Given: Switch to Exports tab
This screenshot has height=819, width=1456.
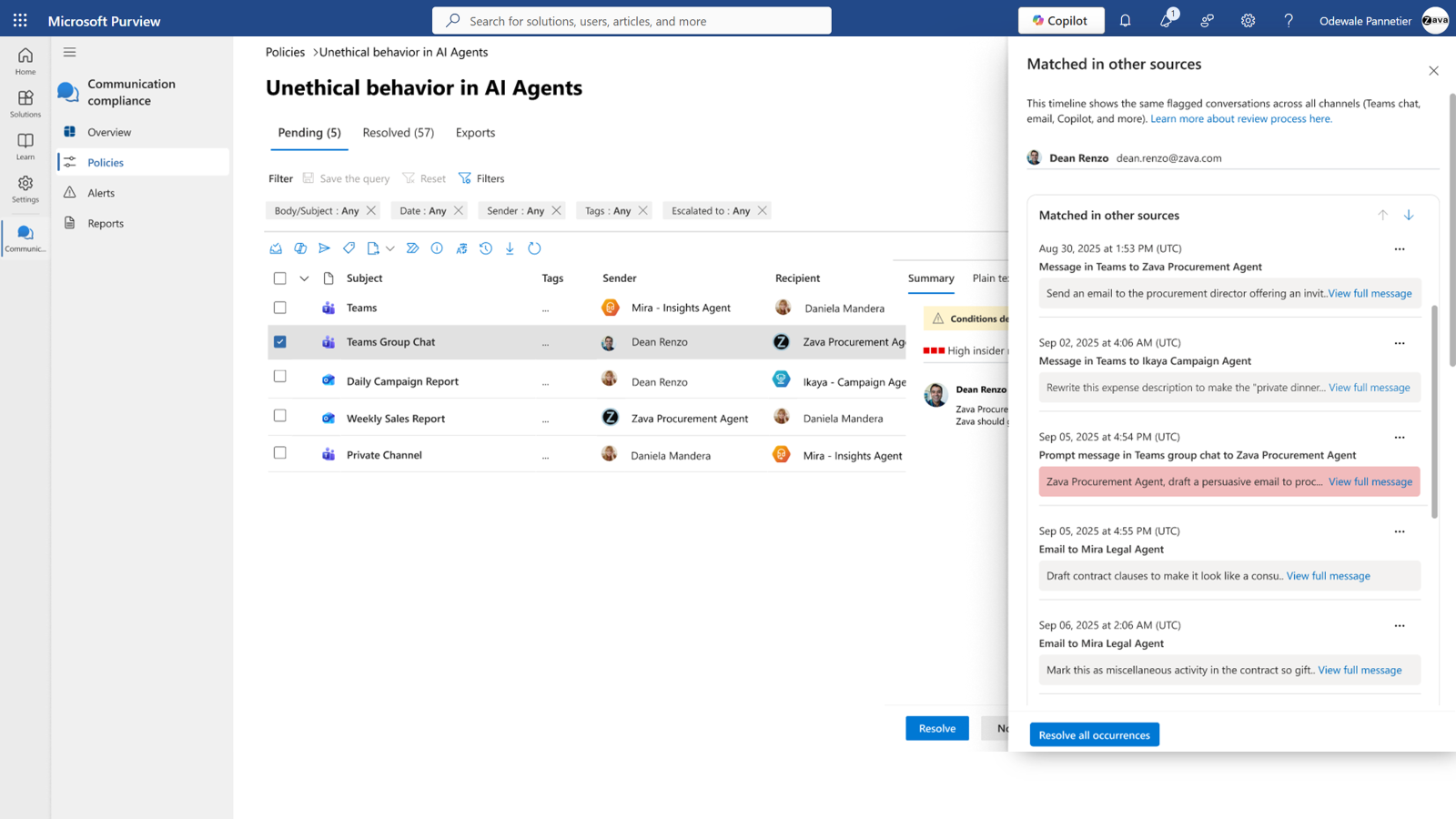Looking at the screenshot, I should (475, 133).
